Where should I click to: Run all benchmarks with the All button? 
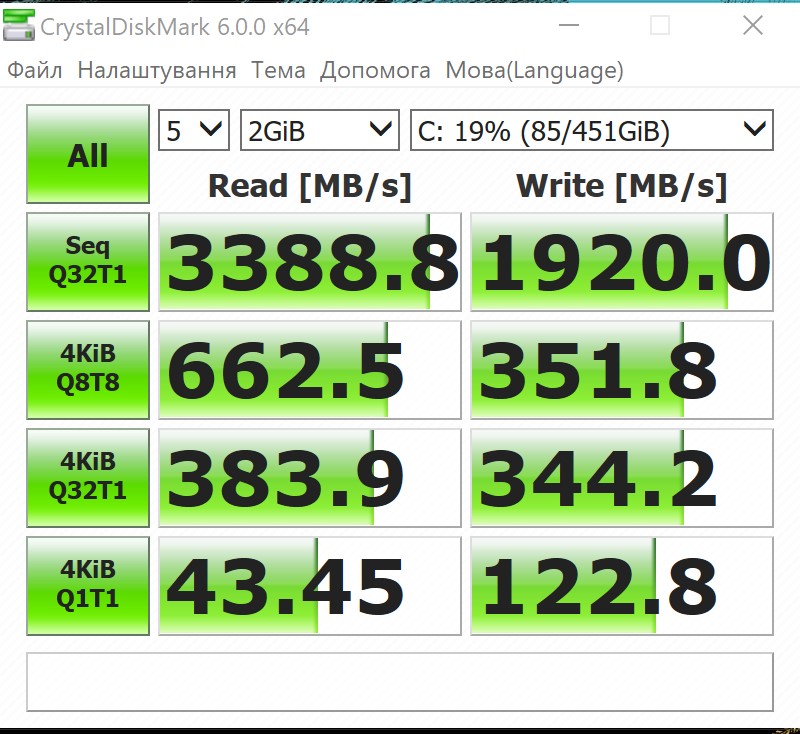[88, 154]
